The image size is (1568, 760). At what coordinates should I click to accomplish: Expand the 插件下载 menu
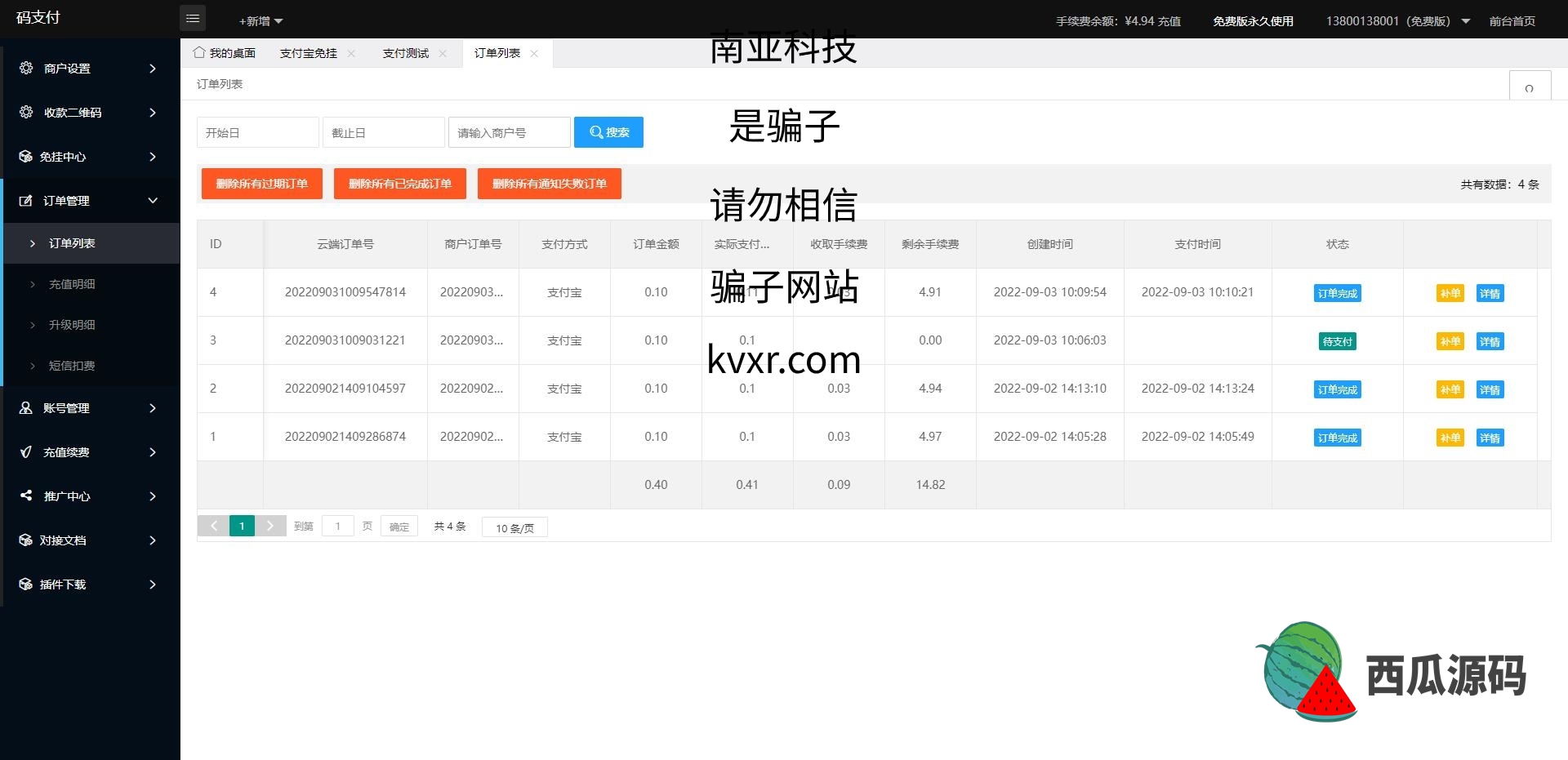153,584
